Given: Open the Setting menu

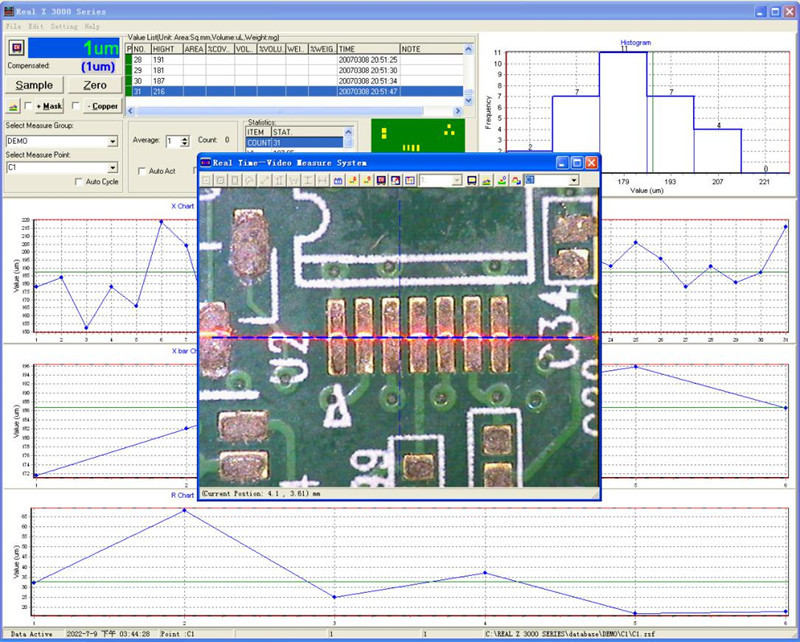Looking at the screenshot, I should [x=64, y=25].
